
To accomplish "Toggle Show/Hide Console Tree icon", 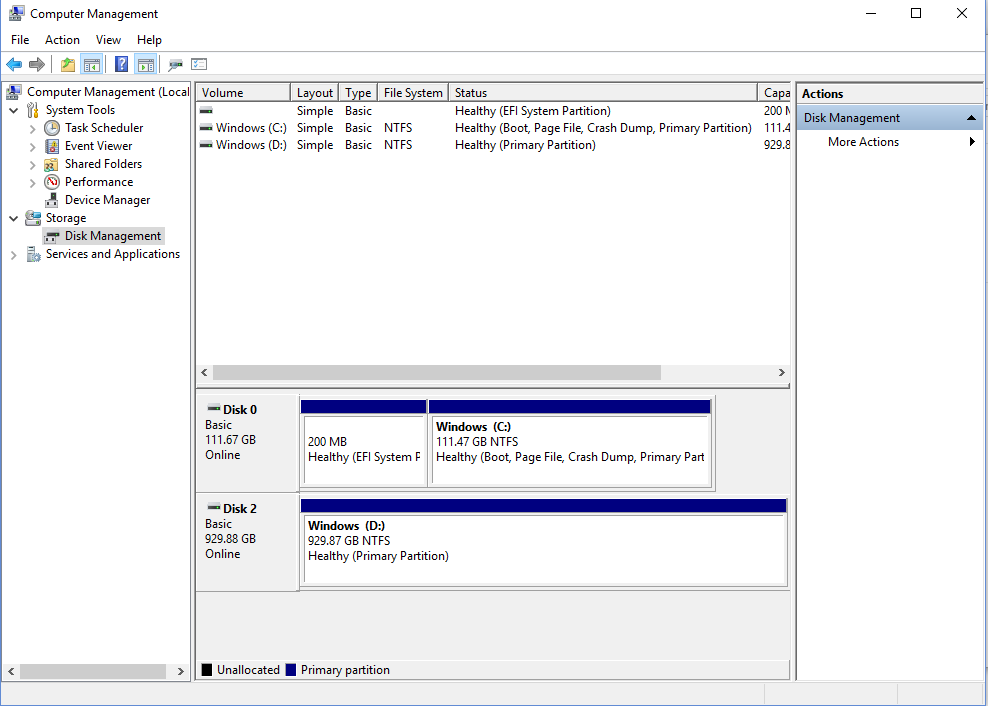I will tap(91, 63).
